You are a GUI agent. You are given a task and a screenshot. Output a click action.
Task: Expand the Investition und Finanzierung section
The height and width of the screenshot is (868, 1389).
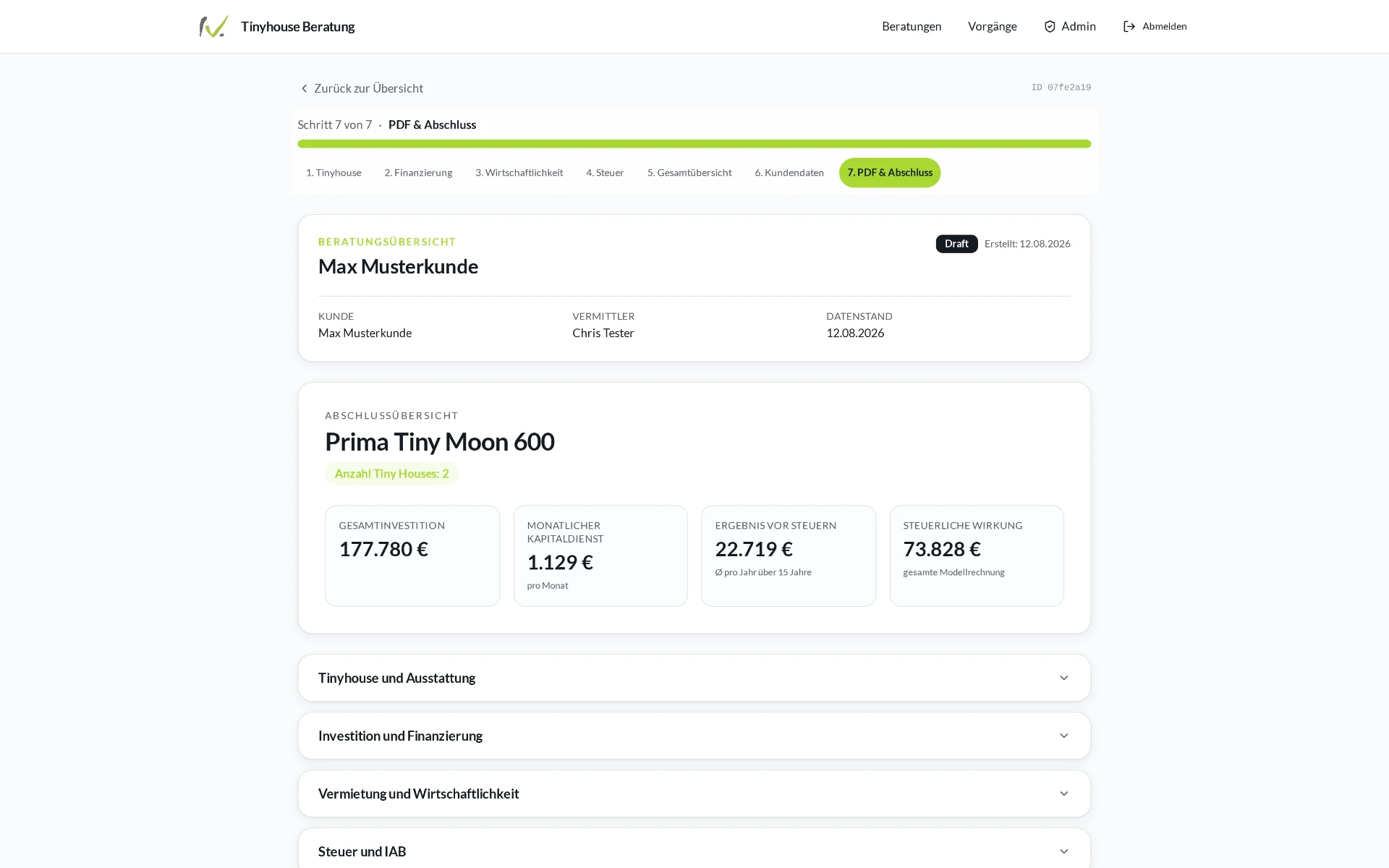[694, 736]
